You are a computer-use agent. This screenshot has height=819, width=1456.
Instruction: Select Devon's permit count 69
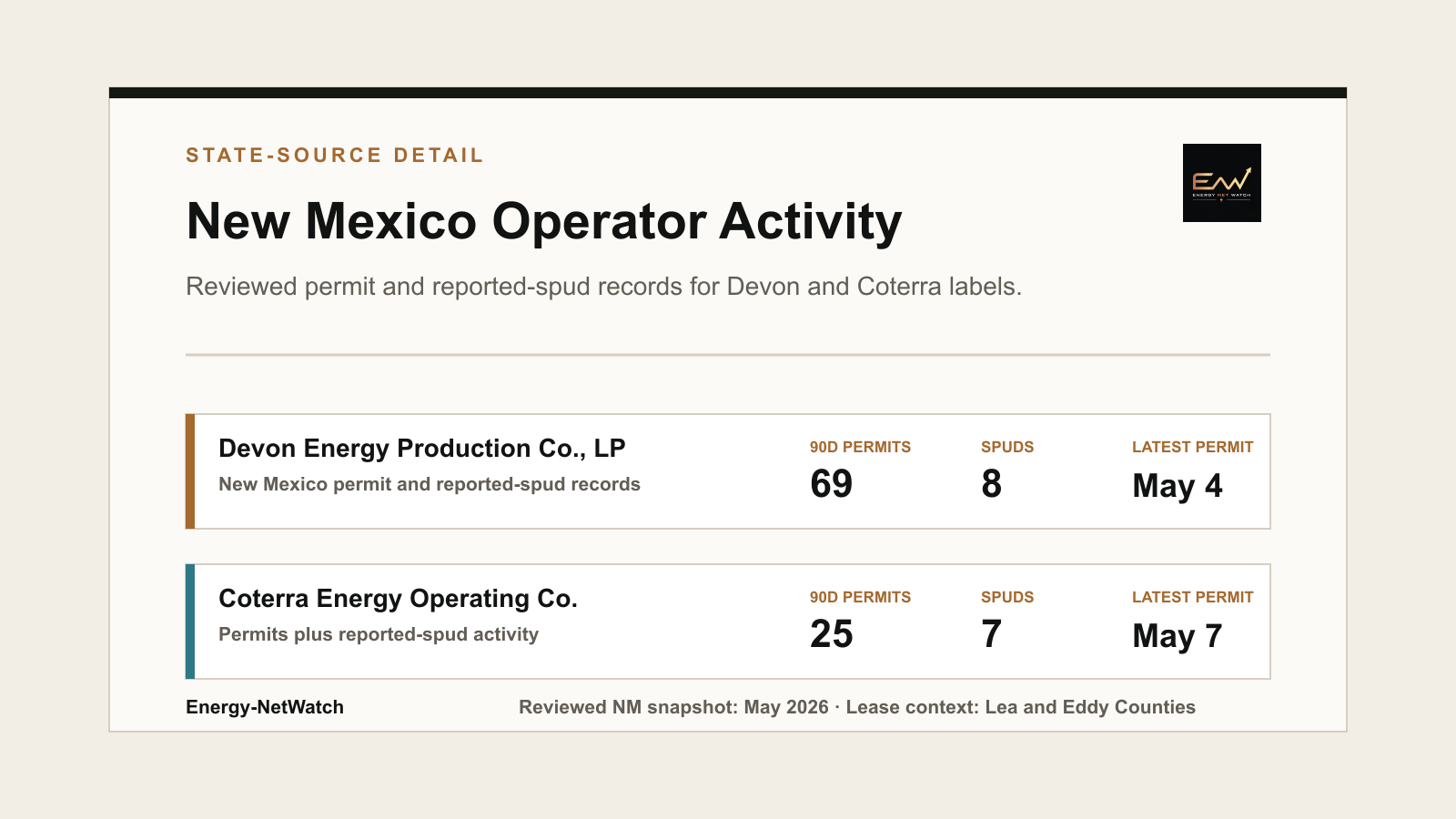tap(832, 484)
